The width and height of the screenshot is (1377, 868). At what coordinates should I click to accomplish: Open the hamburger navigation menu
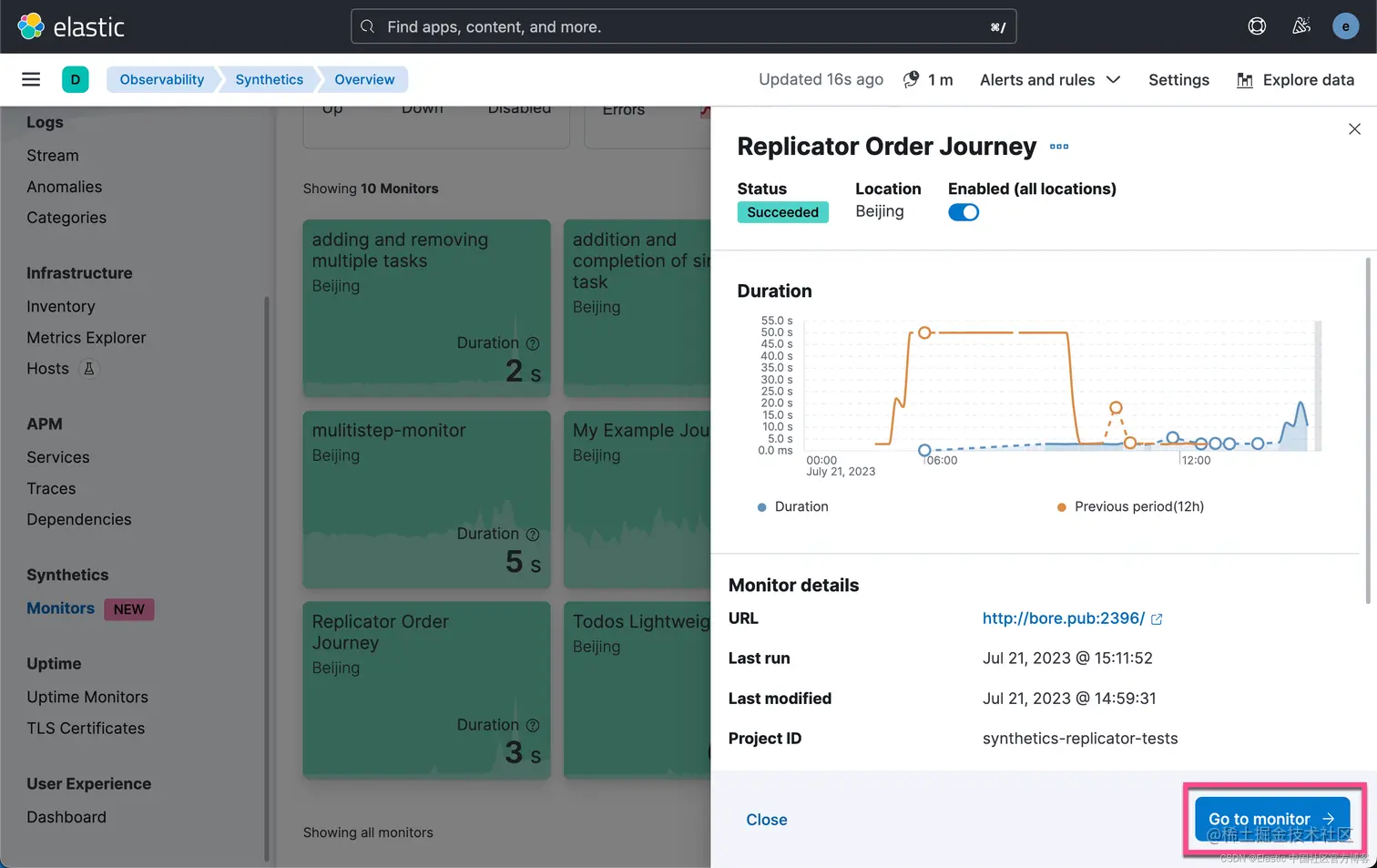[x=31, y=79]
